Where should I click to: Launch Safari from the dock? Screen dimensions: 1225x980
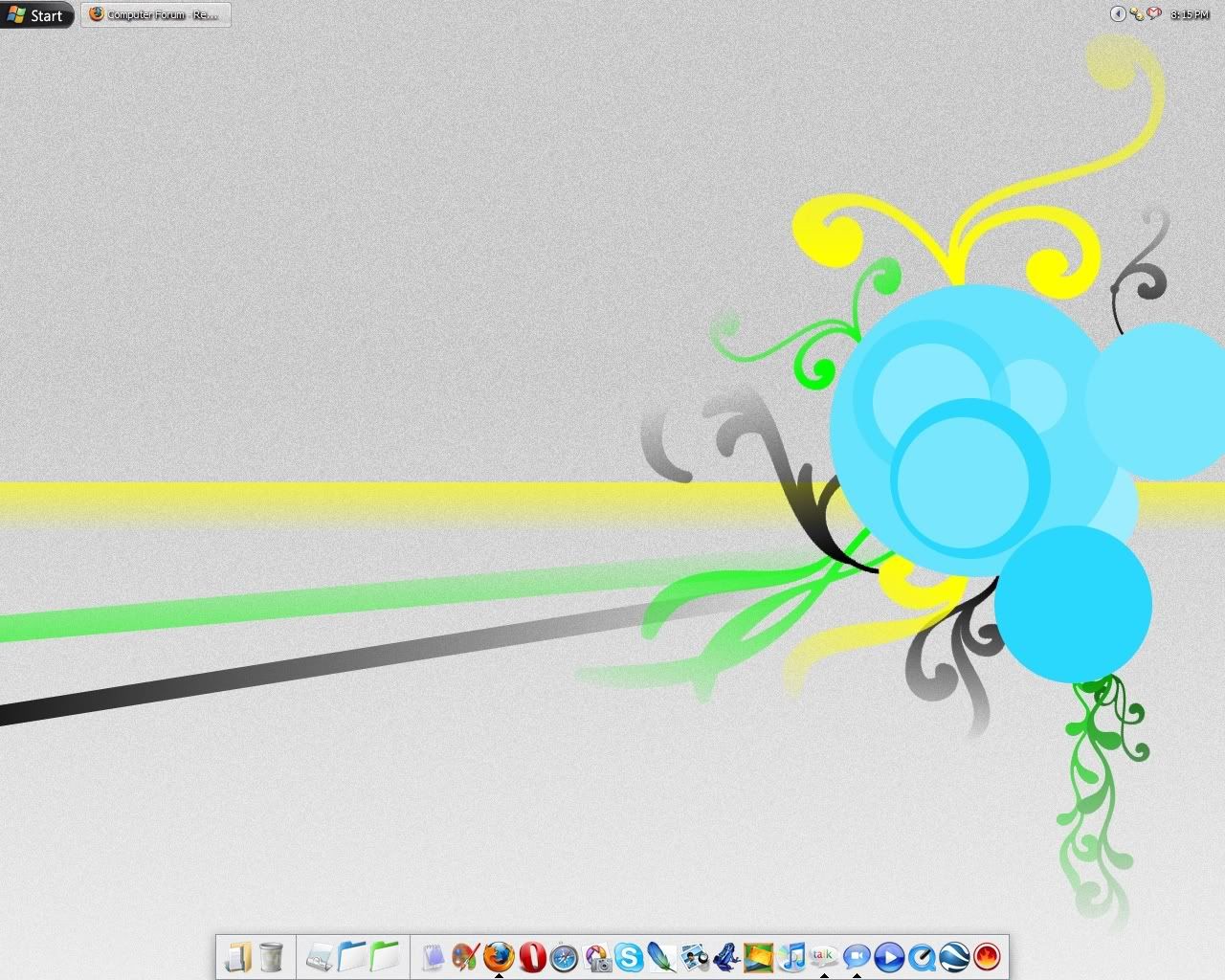point(564,956)
